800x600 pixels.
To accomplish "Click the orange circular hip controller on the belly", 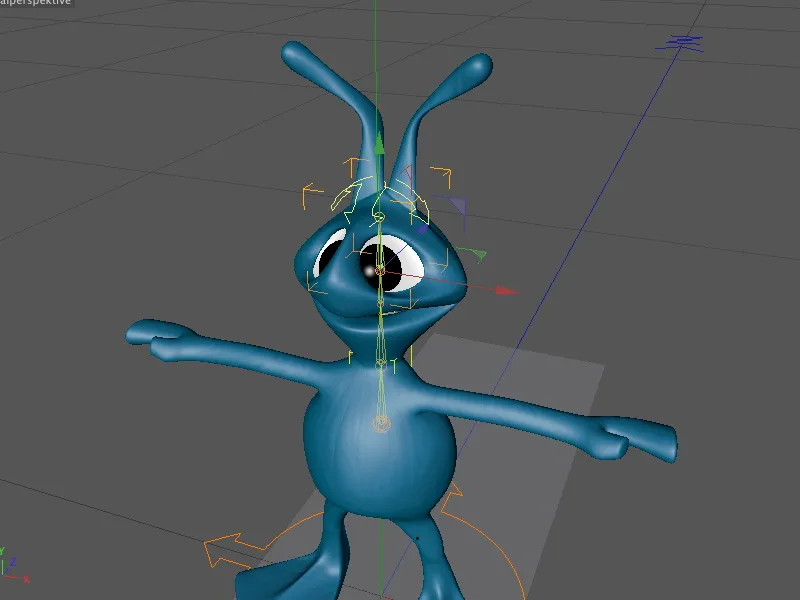I will tap(381, 423).
